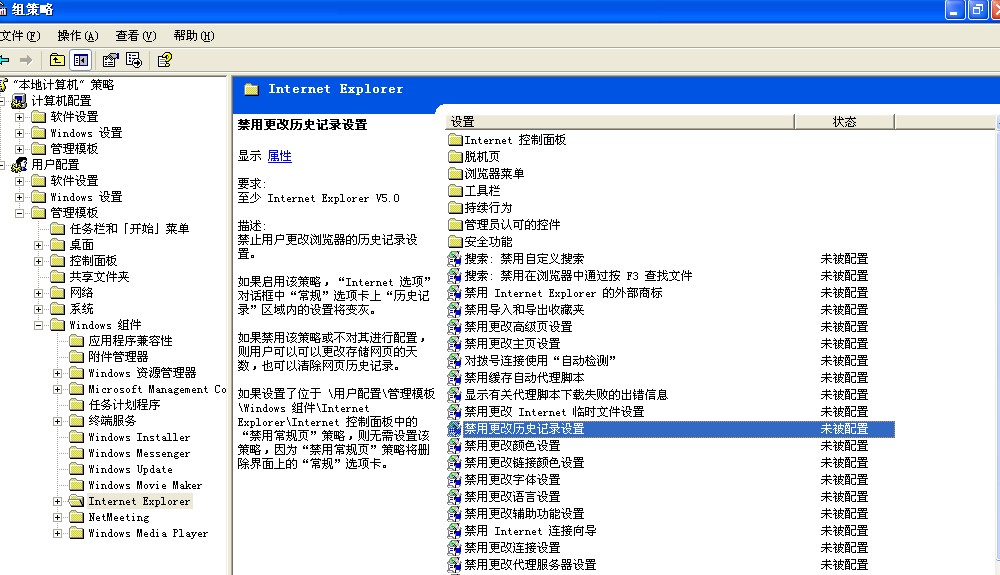Screen dimensions: 1000x575
Task: Click the Forward arrow toolbar icon
Action: pyautogui.click(x=26, y=60)
